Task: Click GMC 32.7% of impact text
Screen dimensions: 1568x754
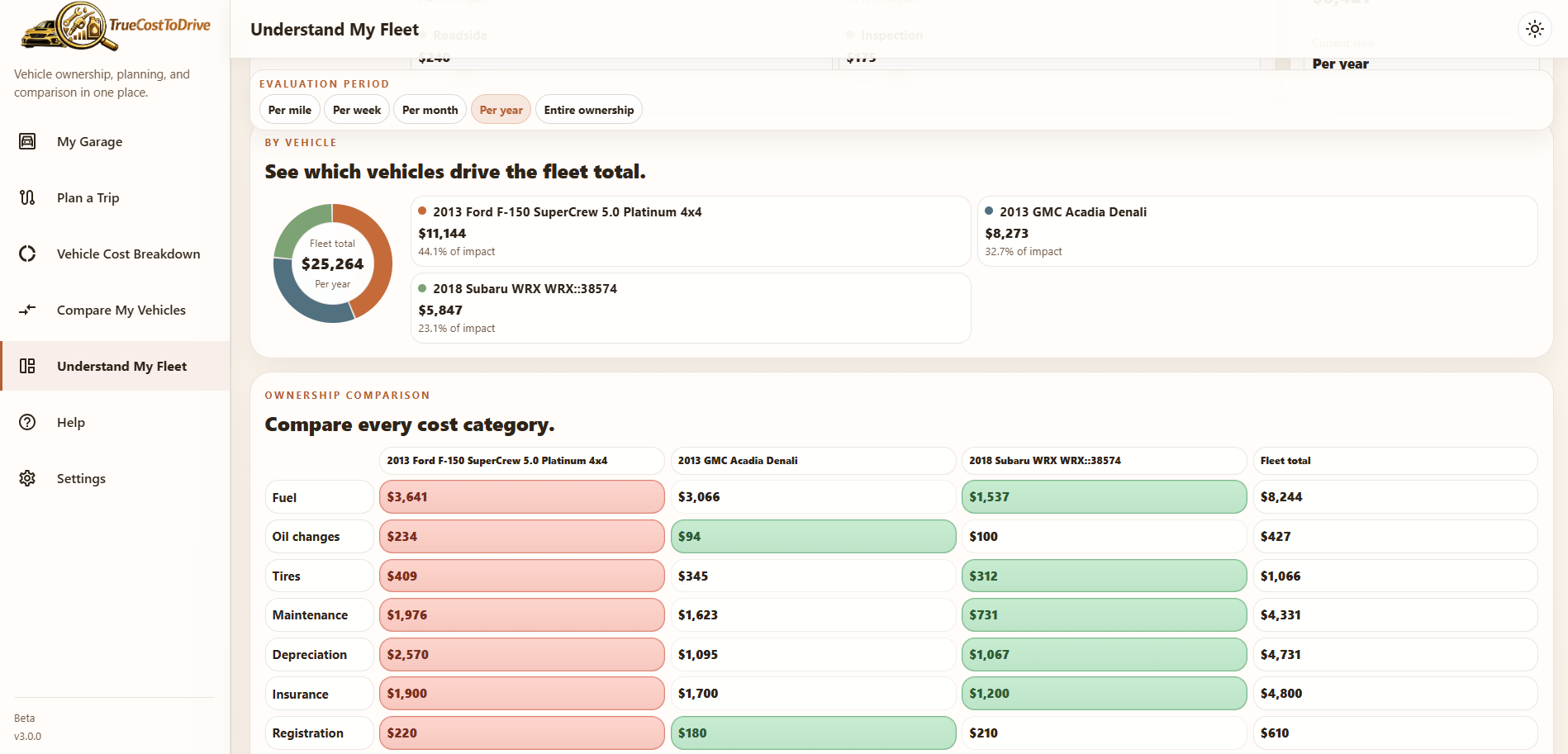Action: (x=1024, y=252)
